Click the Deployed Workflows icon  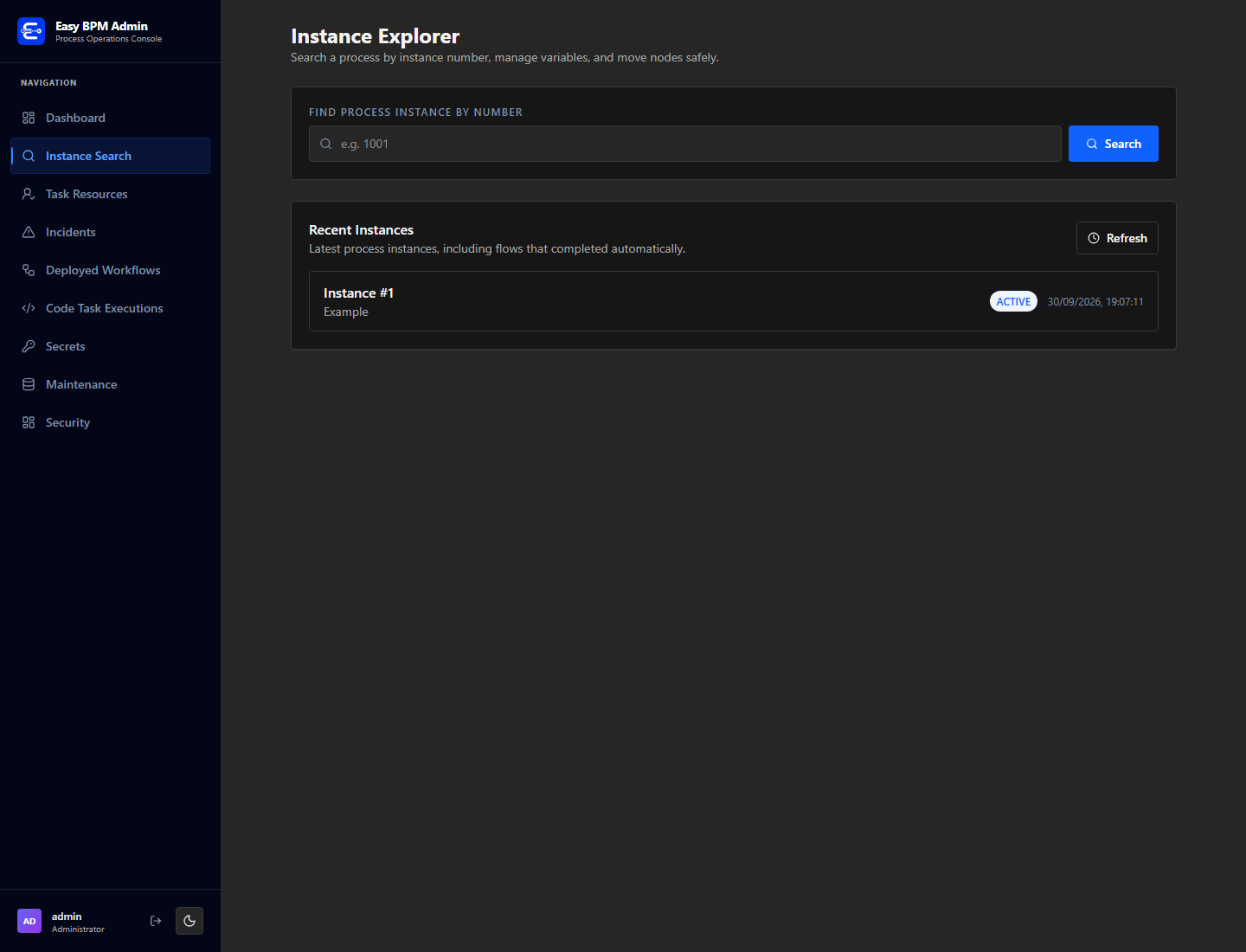[29, 270]
